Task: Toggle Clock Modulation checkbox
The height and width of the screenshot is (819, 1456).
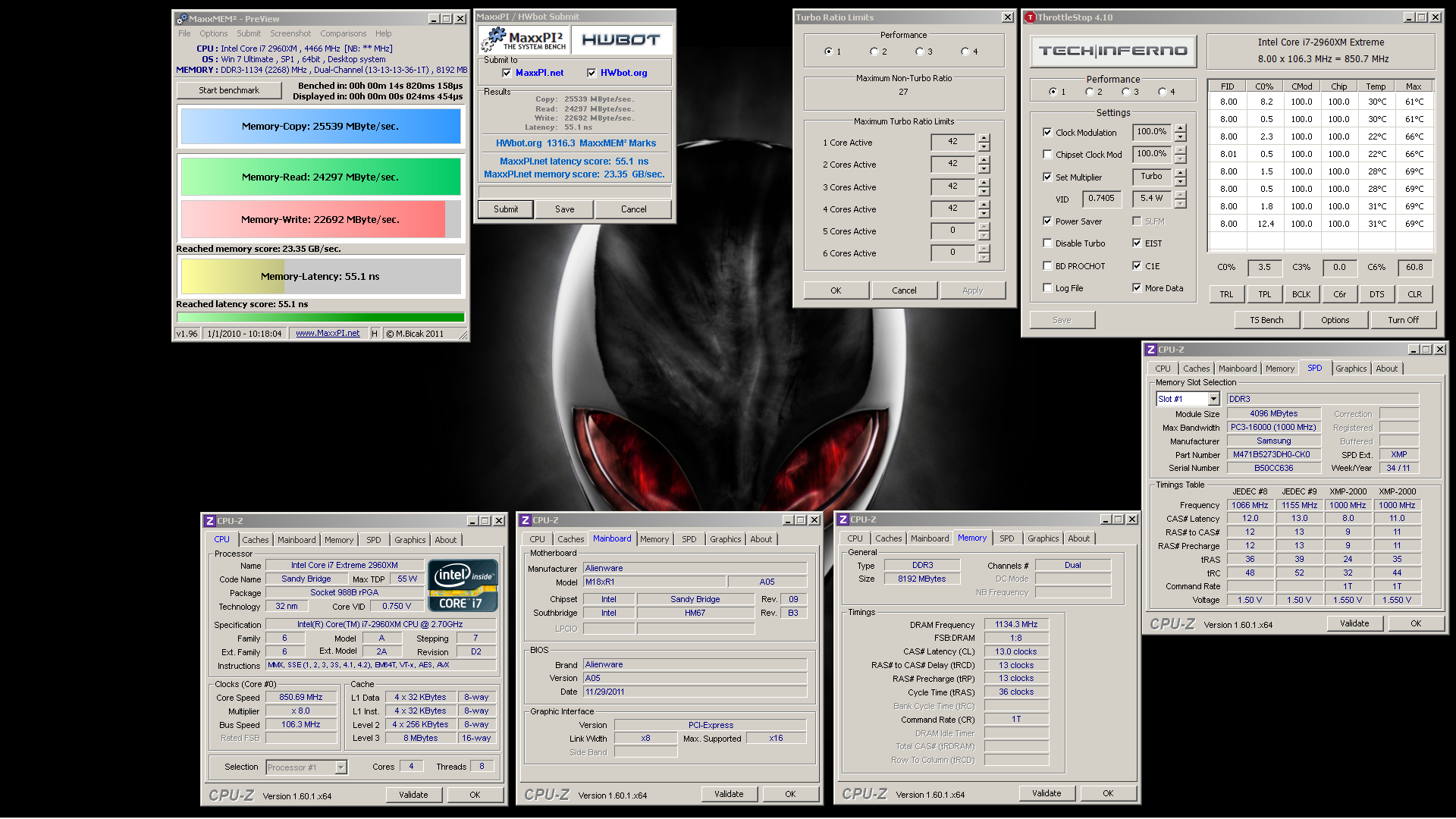Action: tap(1047, 132)
